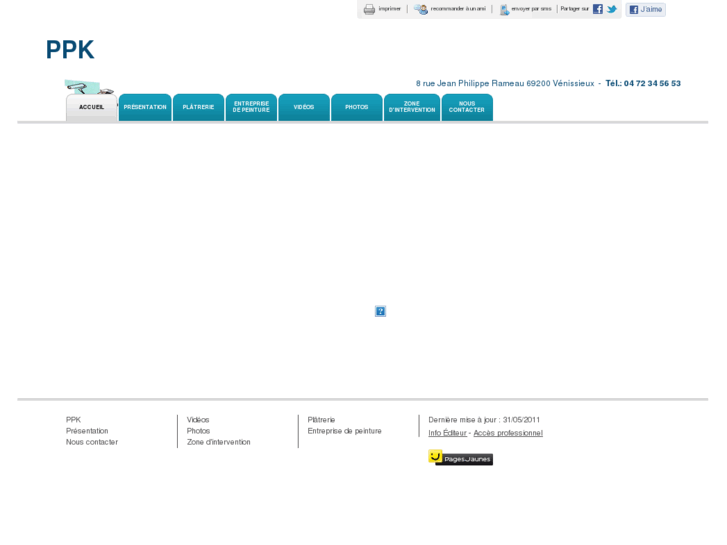This screenshot has width=727, height=545.
Task: Click the printer icon for imprimer
Action: tap(369, 9)
